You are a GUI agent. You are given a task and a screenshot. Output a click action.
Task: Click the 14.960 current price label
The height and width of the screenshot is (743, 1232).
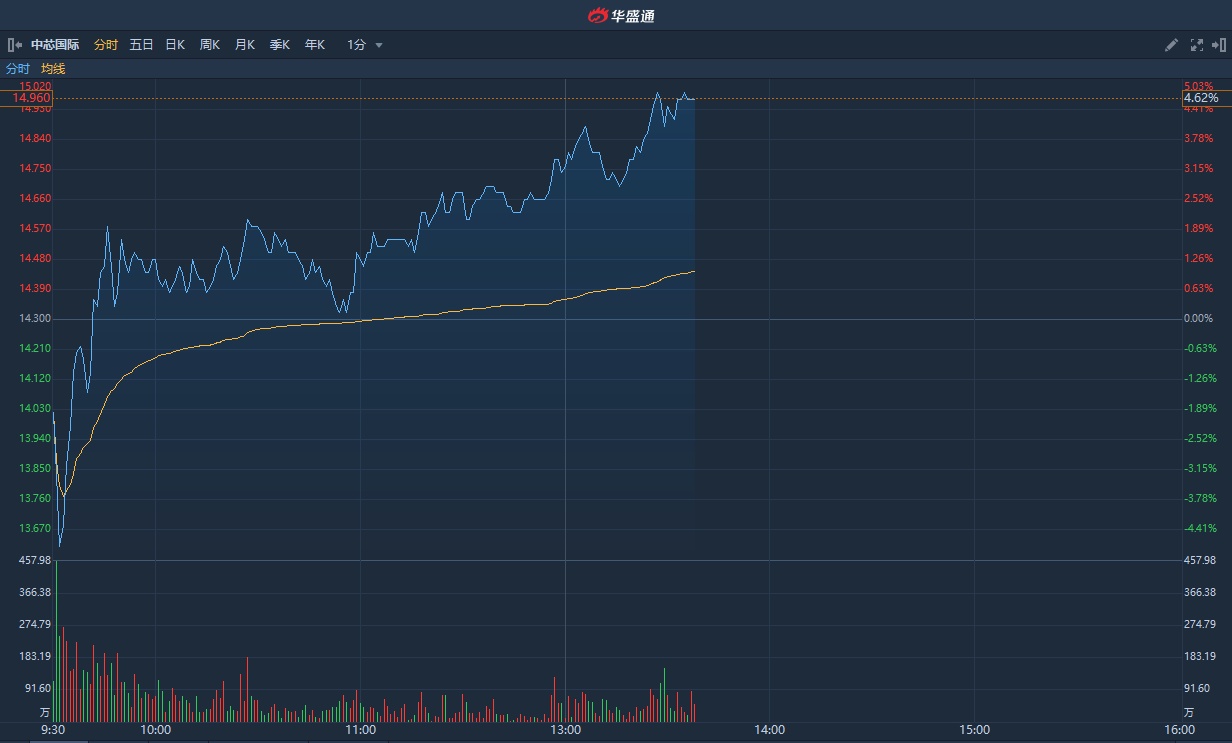(33, 98)
